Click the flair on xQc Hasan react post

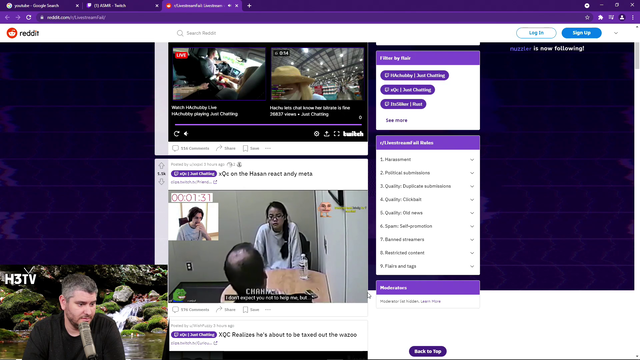tap(194, 174)
